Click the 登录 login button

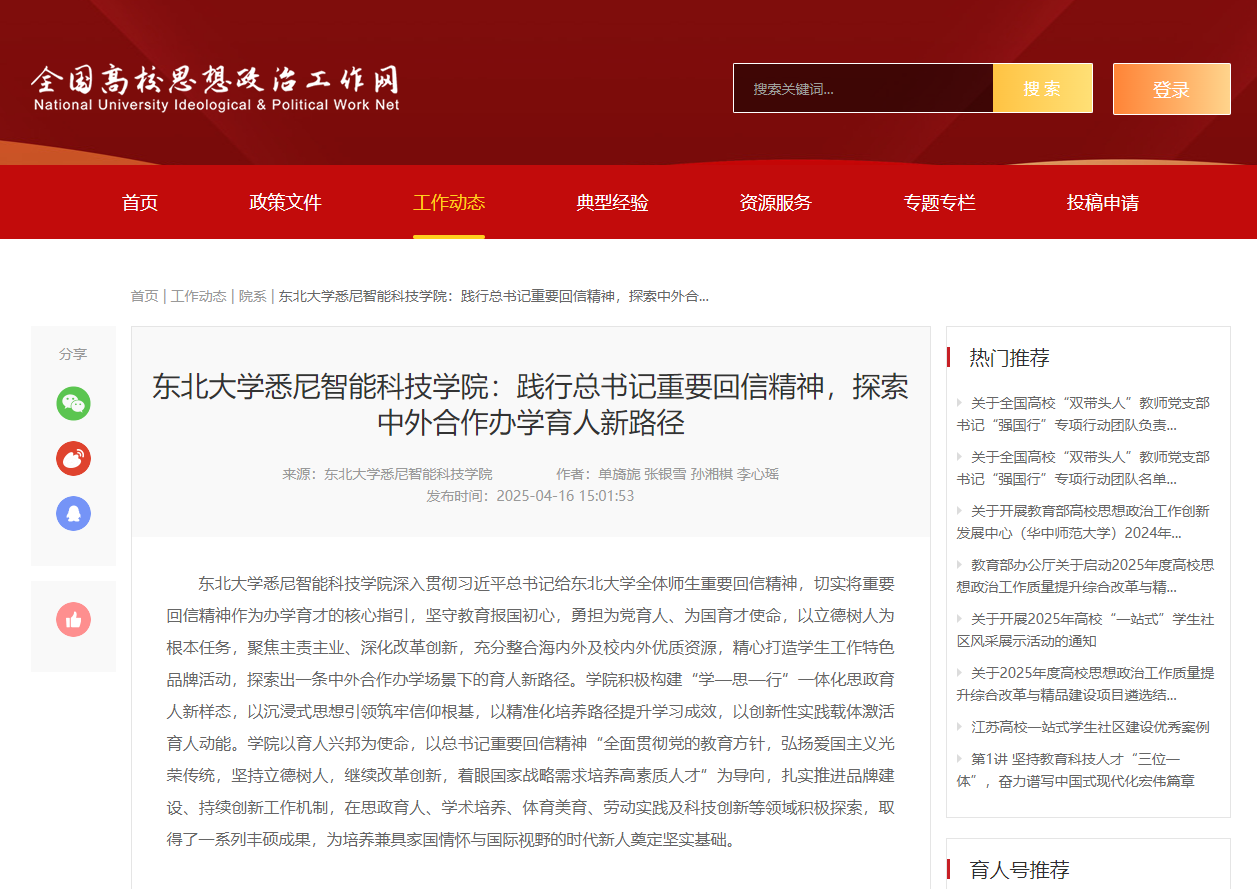[x=1171, y=89]
